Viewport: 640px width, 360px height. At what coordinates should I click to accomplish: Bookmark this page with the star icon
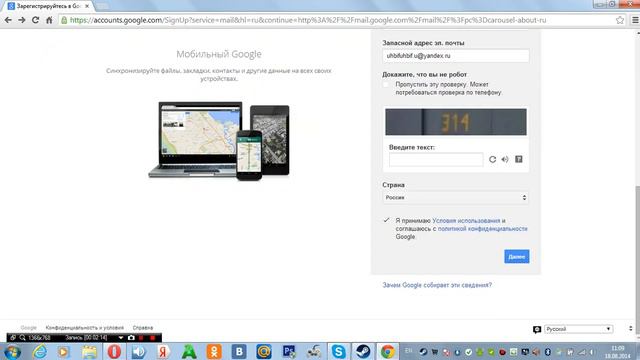620,20
